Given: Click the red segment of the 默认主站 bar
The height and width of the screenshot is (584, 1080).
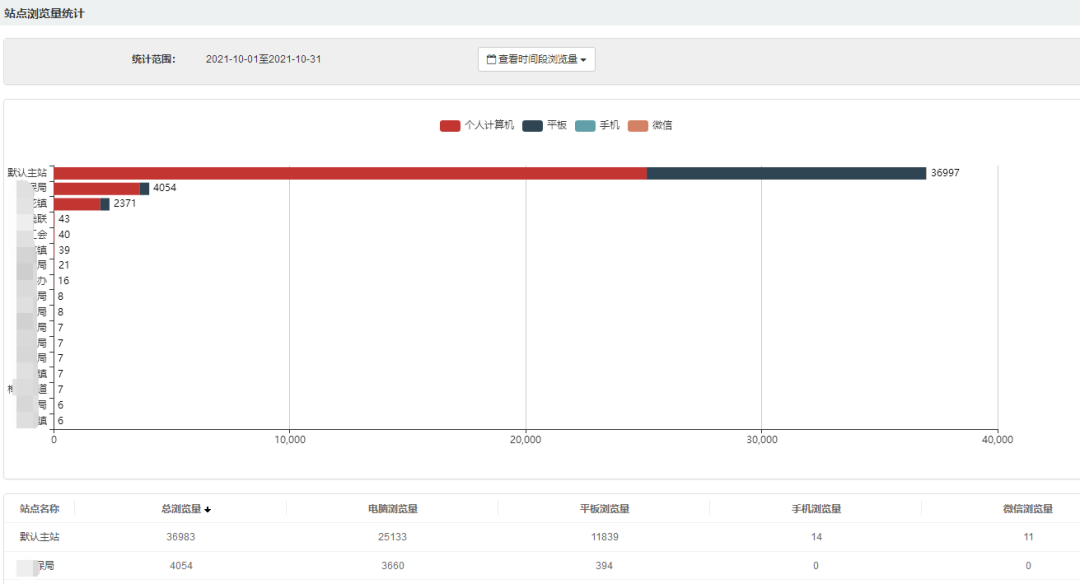Looking at the screenshot, I should pyautogui.click(x=350, y=173).
